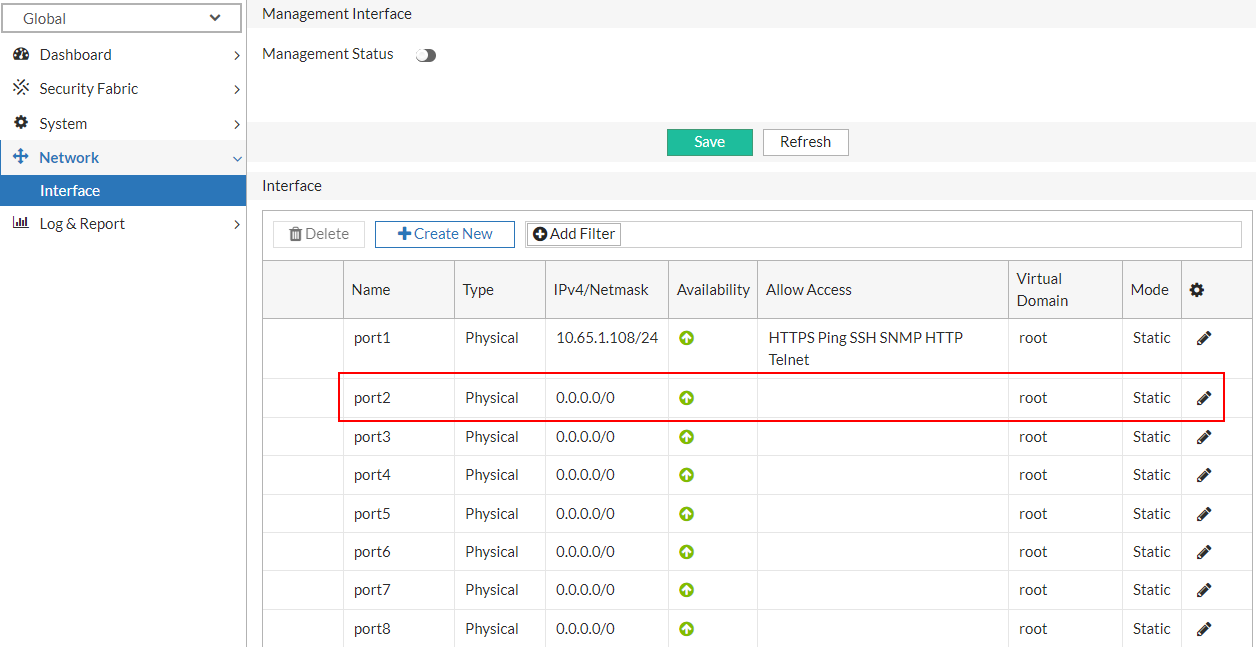Open the Log & Report chart icon
The image size is (1256, 647).
coord(22,223)
